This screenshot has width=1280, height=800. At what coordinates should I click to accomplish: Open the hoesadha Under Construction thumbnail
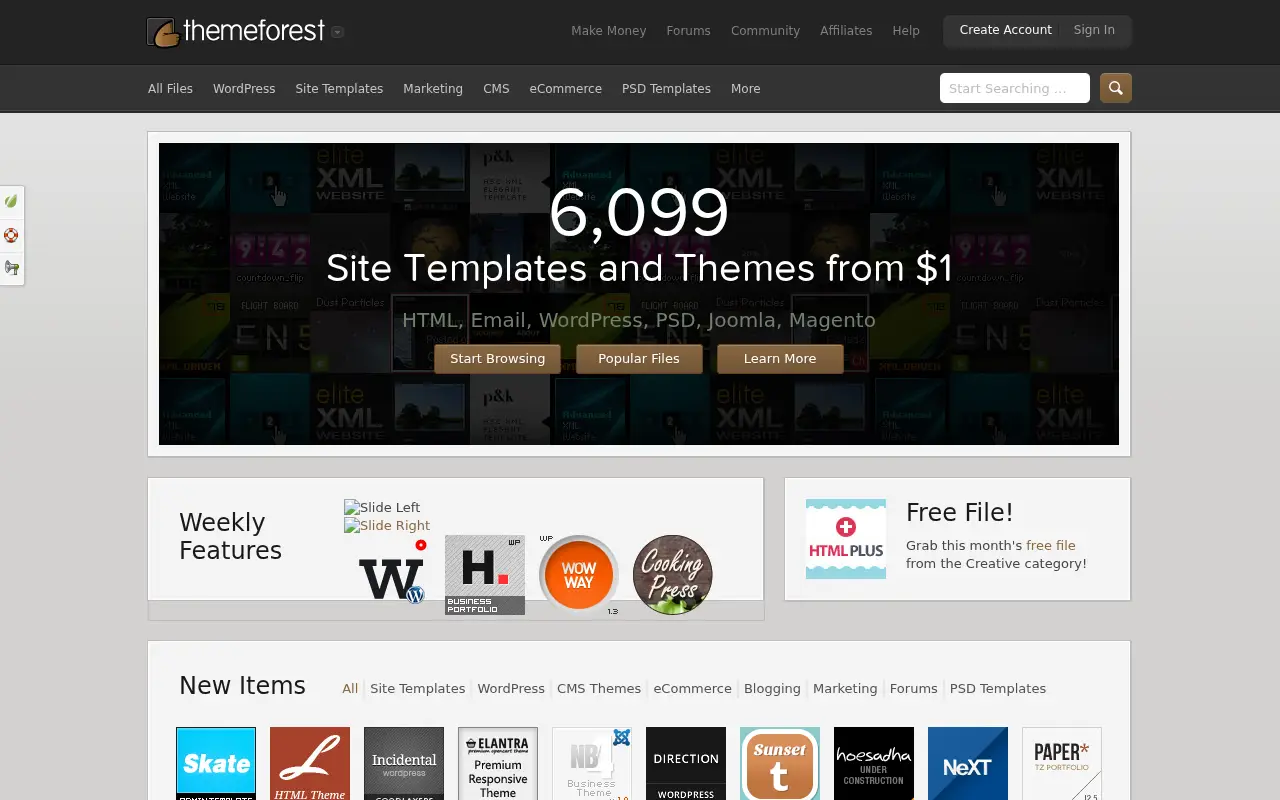point(874,763)
